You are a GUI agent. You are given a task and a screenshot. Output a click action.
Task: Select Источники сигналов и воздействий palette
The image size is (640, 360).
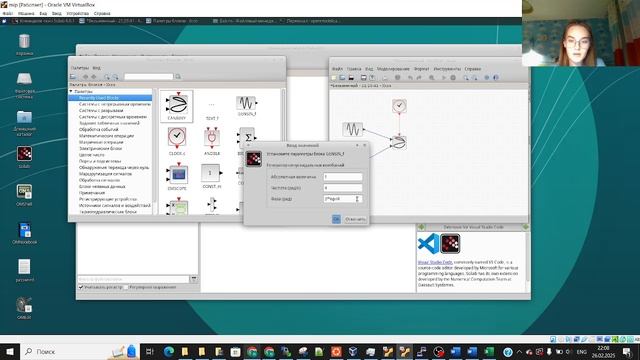tap(115, 205)
